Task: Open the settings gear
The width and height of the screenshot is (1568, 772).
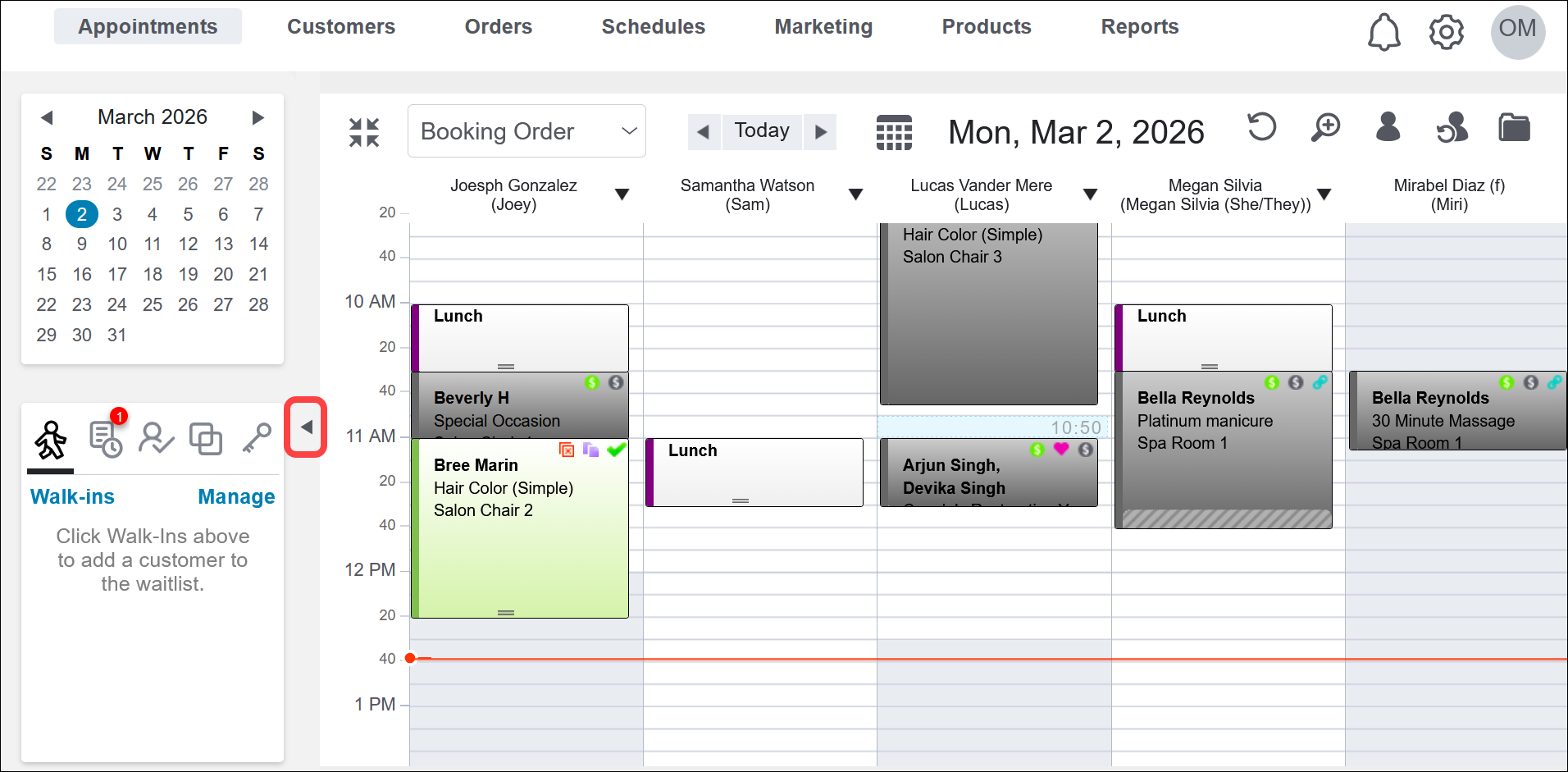Action: click(1446, 32)
